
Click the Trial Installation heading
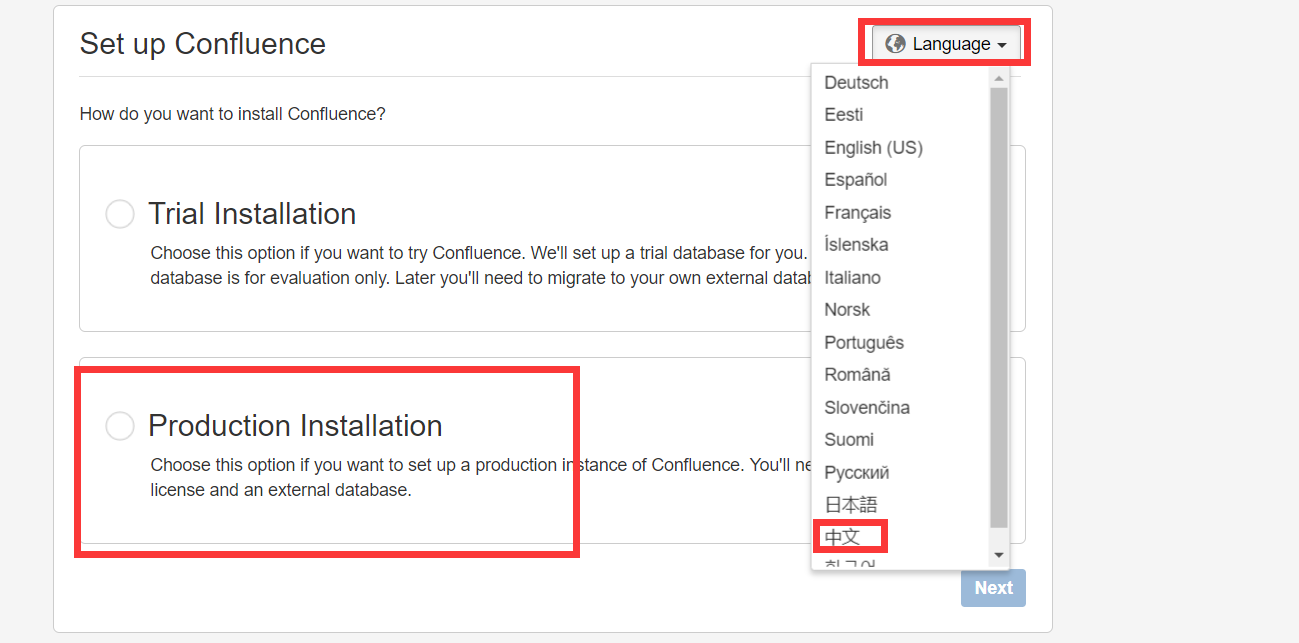coord(252,214)
